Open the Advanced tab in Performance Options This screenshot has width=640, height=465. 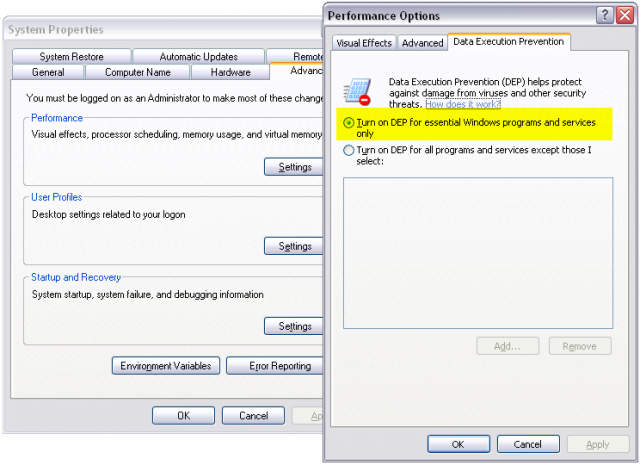(x=422, y=43)
